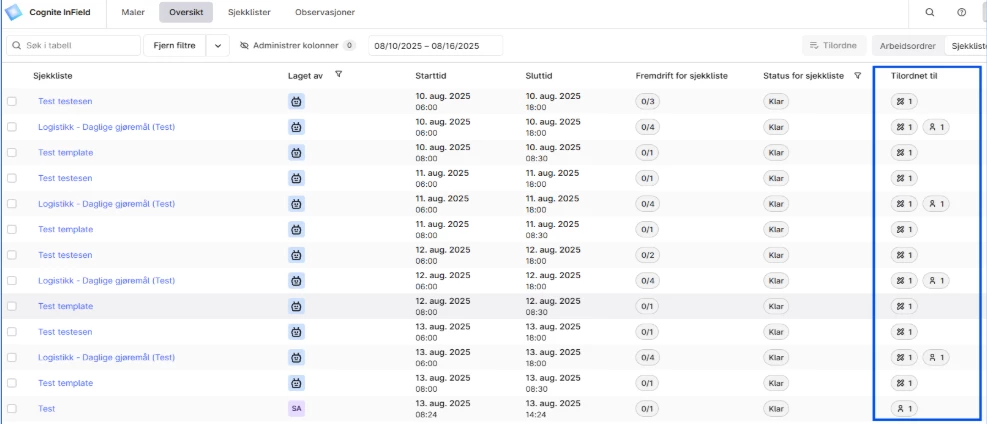This screenshot has width=987, height=424.
Task: Click the SA avatar in the Test row
Action: coord(296,409)
